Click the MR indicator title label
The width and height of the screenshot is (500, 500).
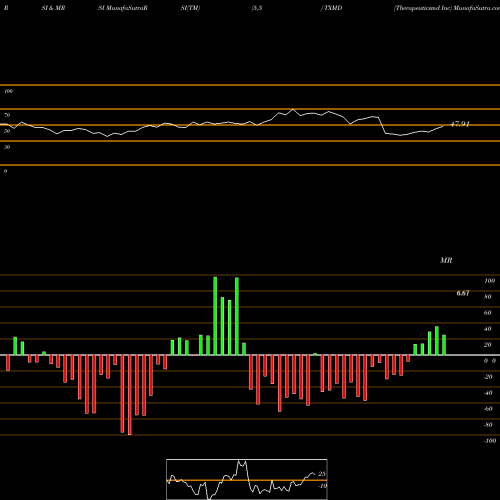pos(446,260)
